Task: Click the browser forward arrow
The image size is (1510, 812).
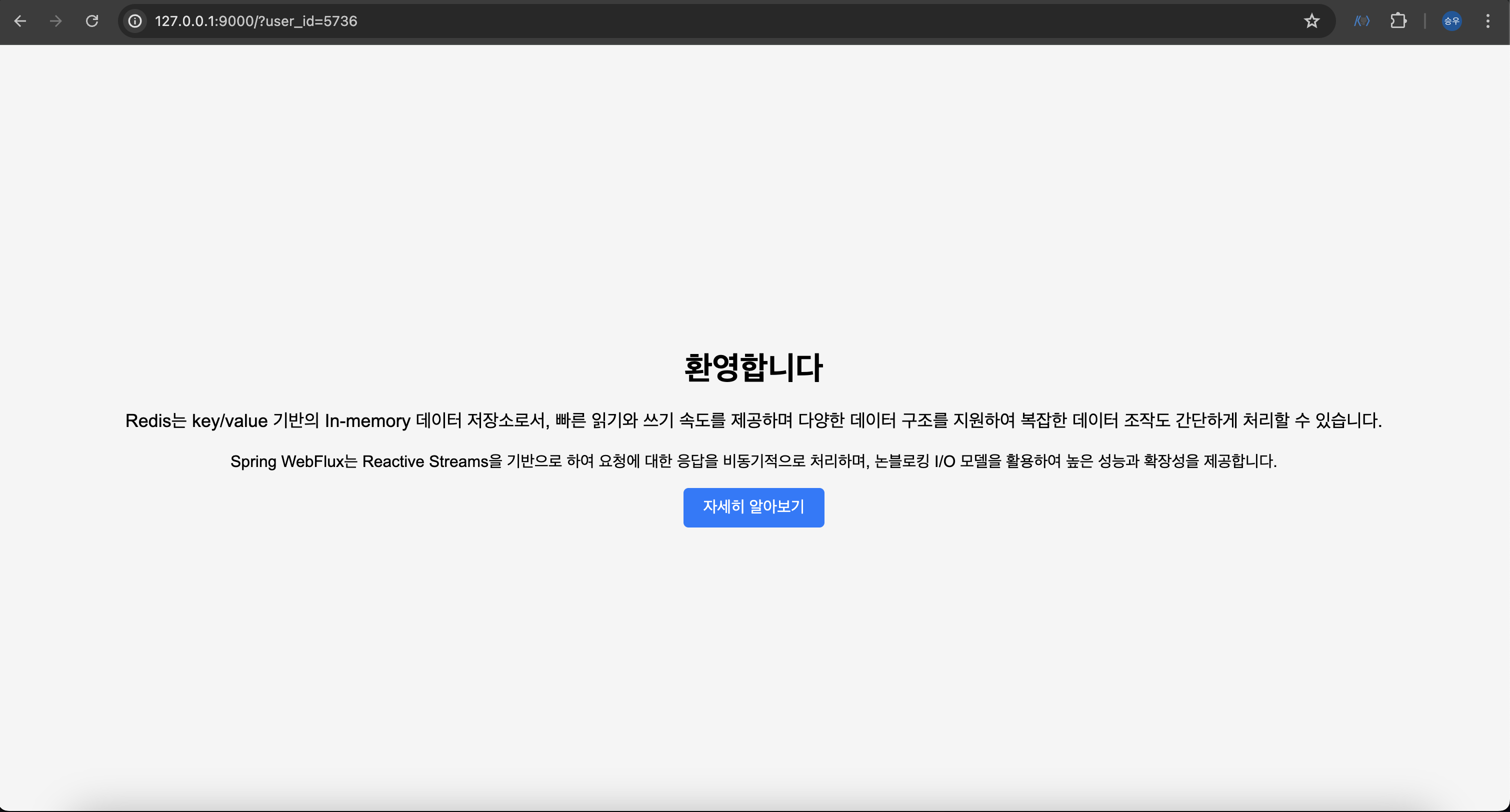Action: pos(55,21)
